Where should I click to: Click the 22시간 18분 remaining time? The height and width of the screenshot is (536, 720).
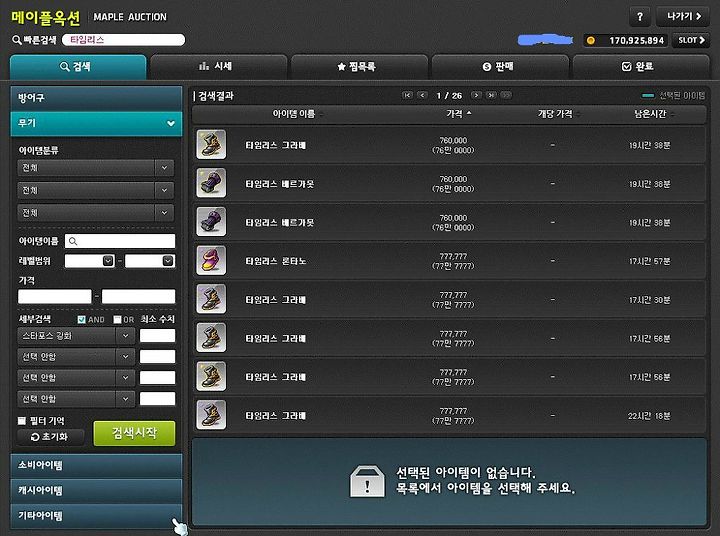[649, 416]
